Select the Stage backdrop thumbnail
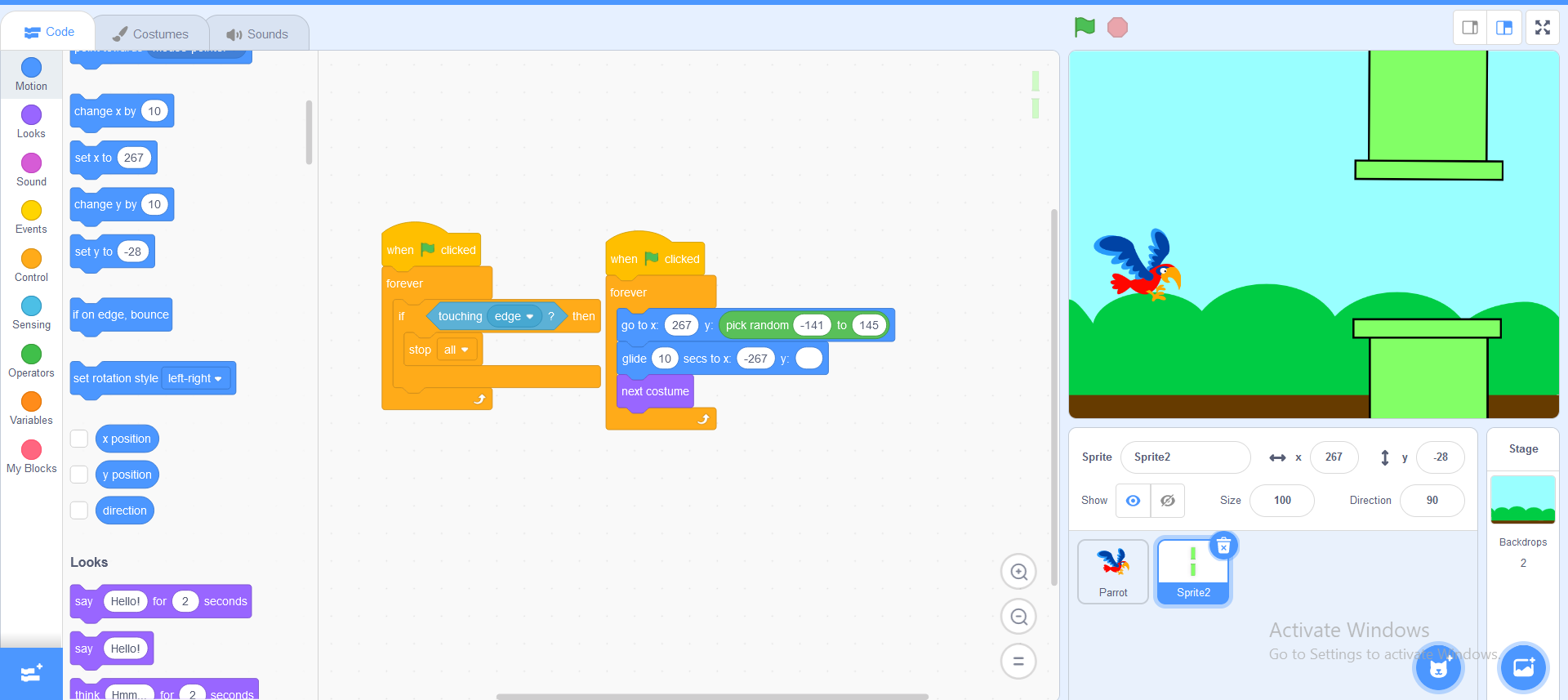 click(x=1523, y=499)
